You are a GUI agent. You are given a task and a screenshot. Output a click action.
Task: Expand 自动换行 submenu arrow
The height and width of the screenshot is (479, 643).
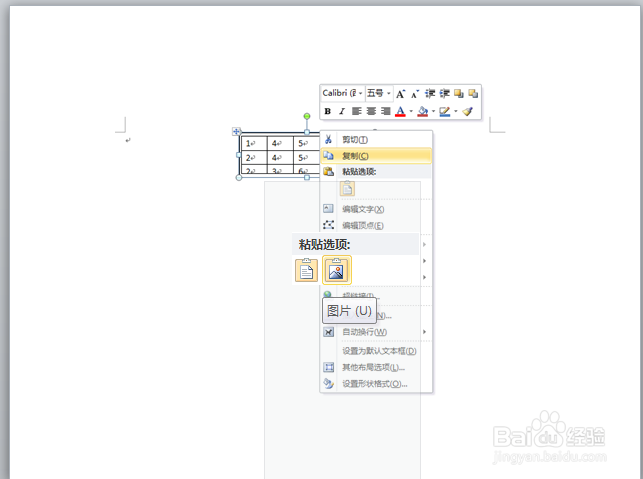click(x=424, y=332)
